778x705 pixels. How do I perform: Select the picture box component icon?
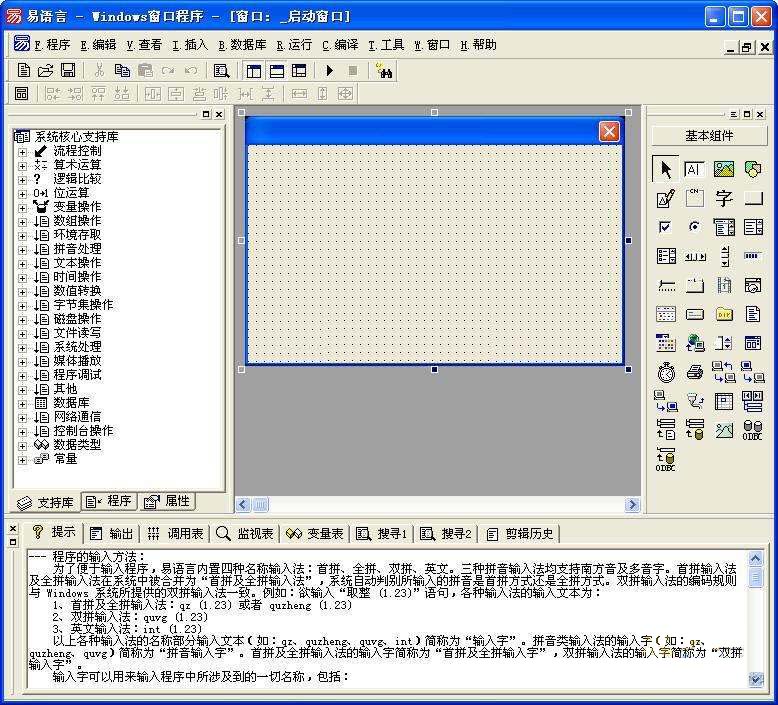point(724,169)
